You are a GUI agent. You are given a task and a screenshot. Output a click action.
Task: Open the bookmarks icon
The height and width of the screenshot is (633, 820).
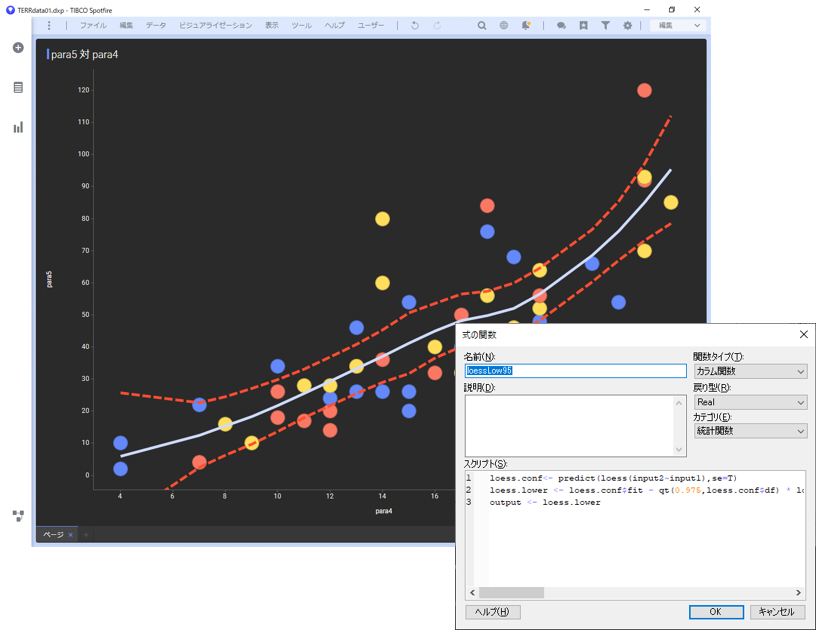point(584,25)
